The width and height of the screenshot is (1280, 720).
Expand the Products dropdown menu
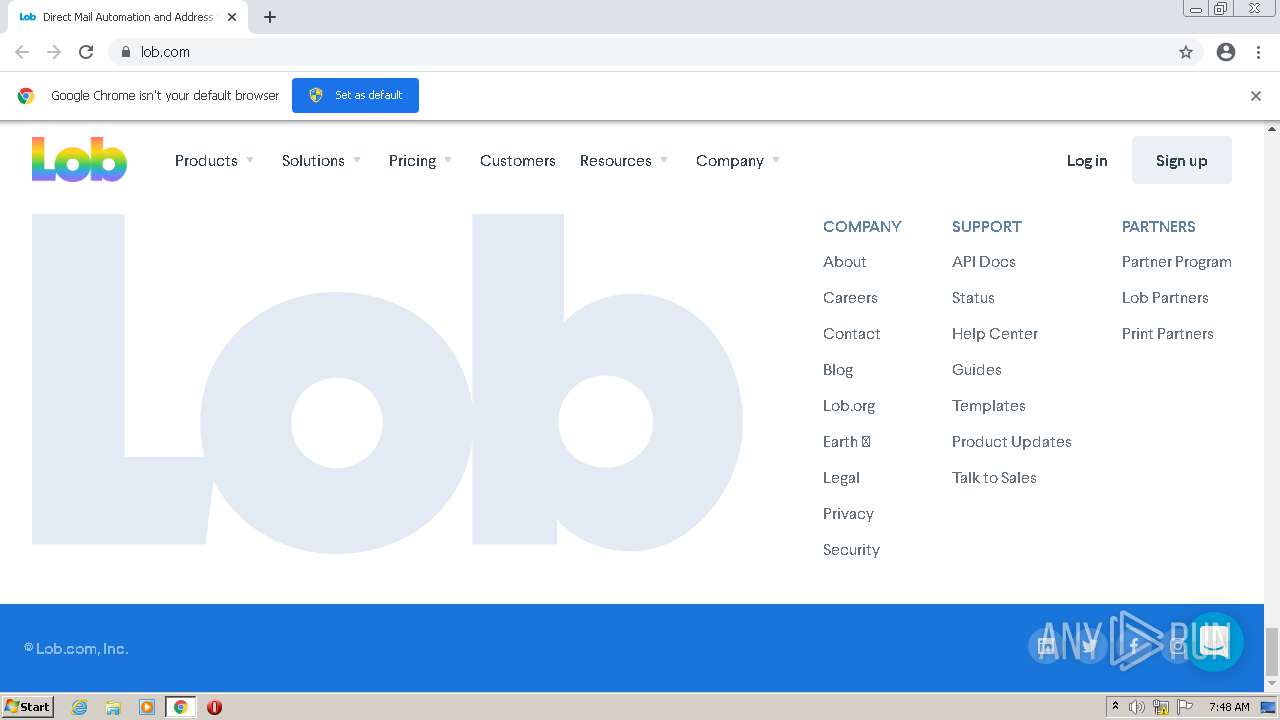pos(214,160)
